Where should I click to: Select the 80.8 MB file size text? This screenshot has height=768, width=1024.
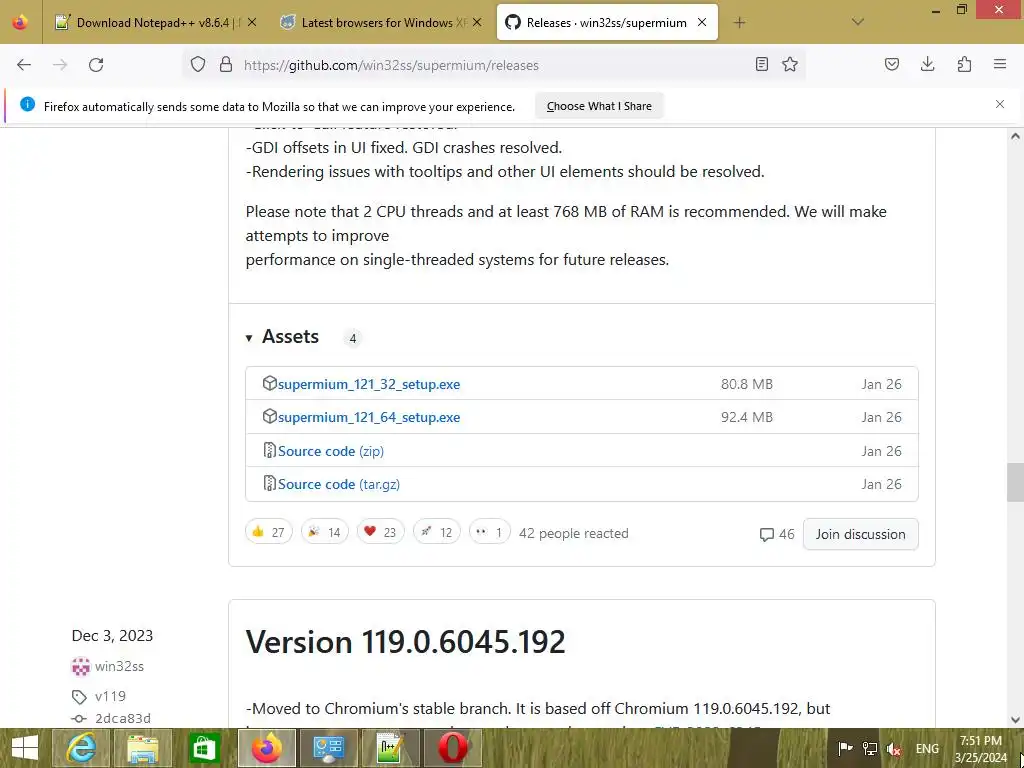[x=746, y=384]
